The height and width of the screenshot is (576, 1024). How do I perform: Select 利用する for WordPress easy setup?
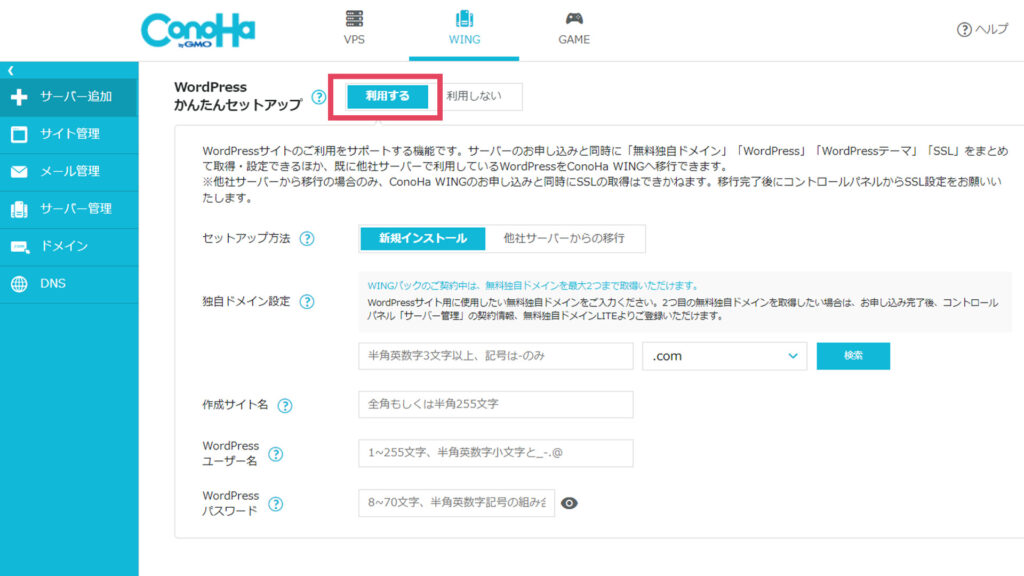(387, 96)
